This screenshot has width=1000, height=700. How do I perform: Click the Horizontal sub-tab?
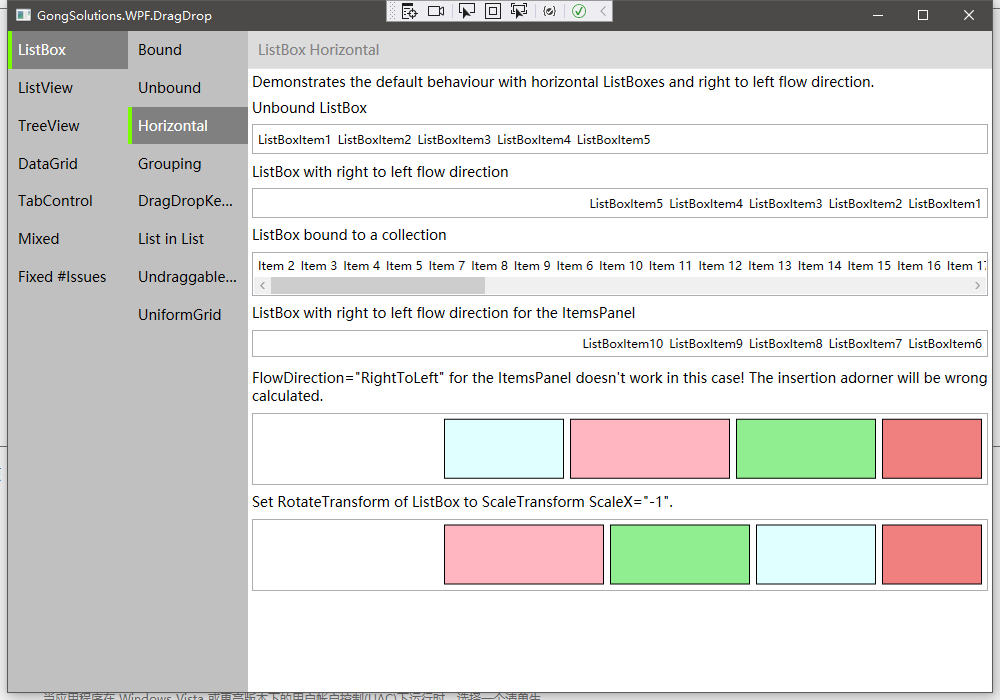tap(188, 126)
